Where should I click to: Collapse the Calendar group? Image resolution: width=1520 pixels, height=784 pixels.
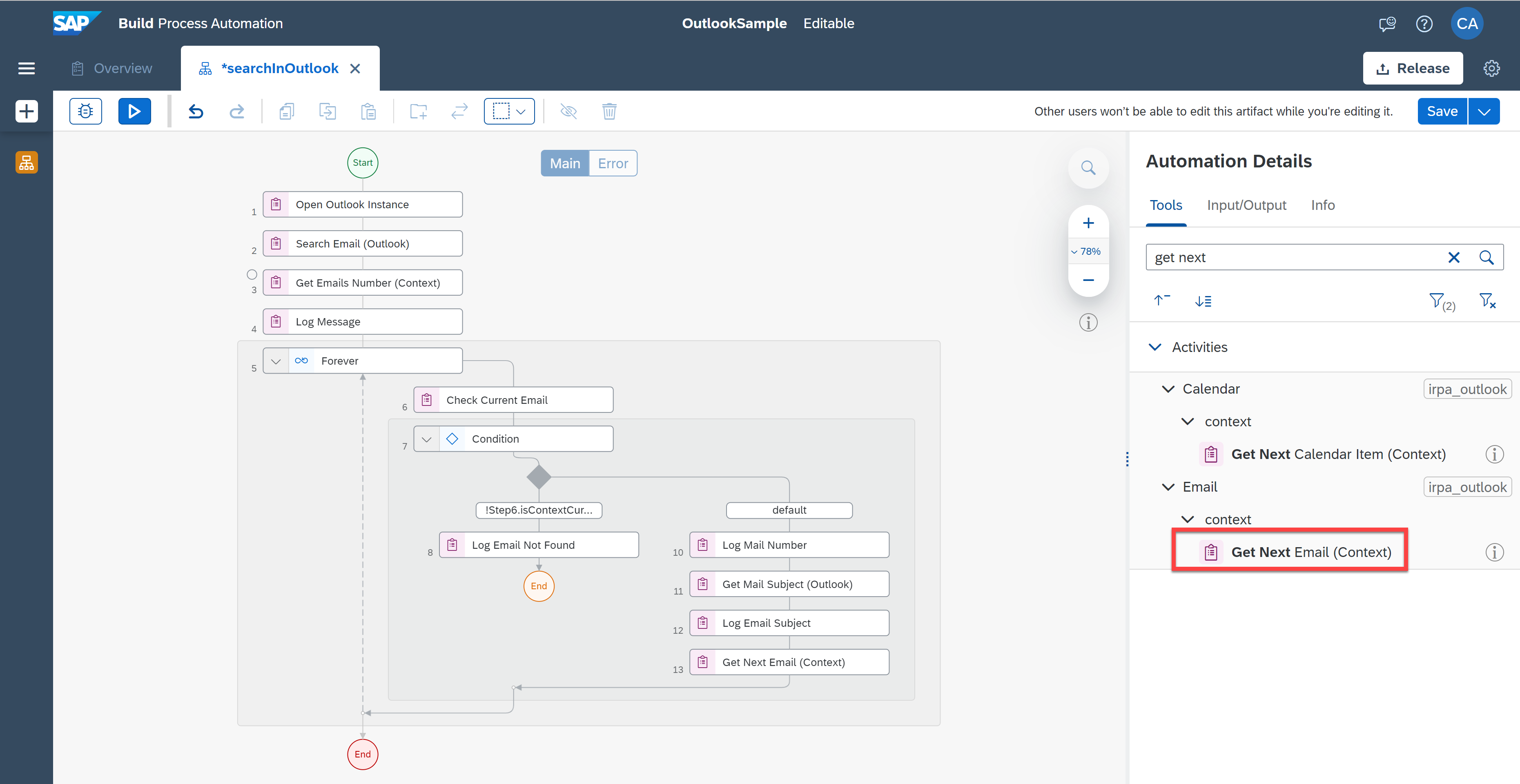pos(1168,389)
